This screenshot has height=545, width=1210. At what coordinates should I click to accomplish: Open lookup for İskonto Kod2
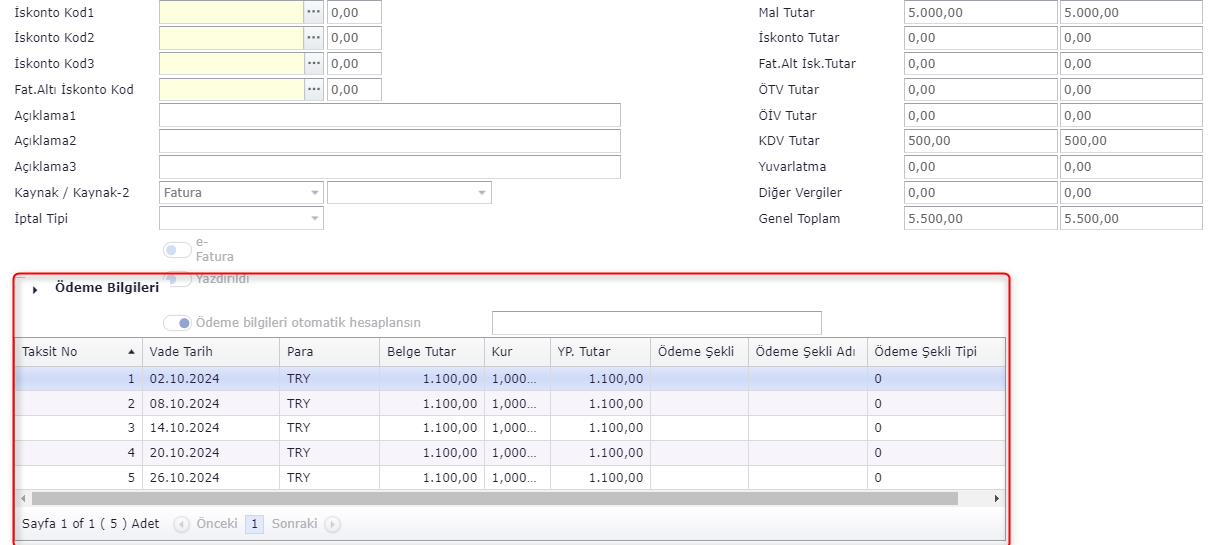[314, 38]
